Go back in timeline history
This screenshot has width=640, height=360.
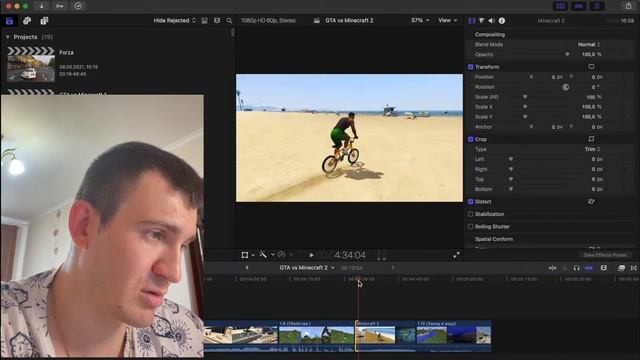[x=247, y=268]
